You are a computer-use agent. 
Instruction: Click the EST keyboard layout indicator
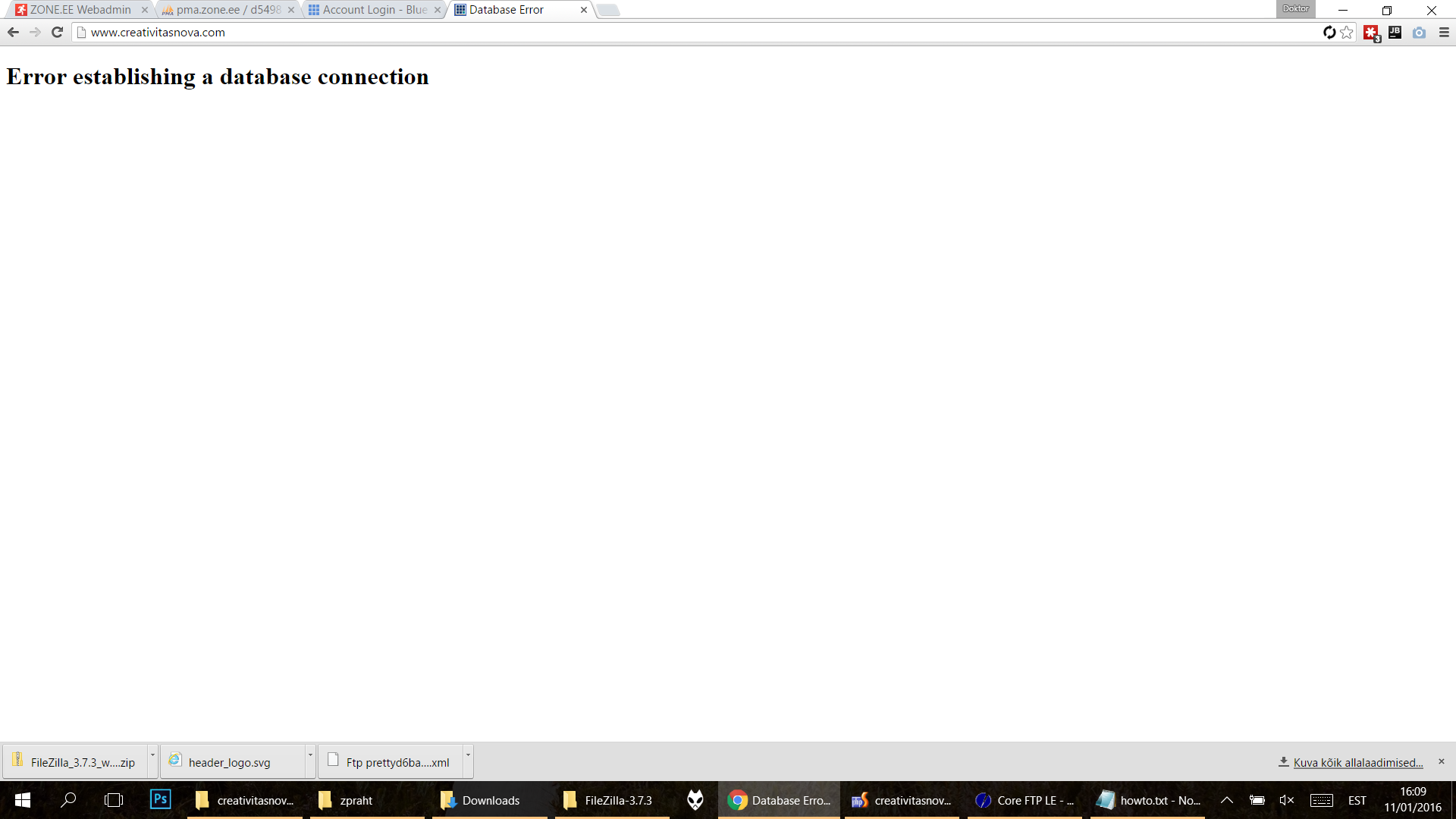click(1358, 799)
